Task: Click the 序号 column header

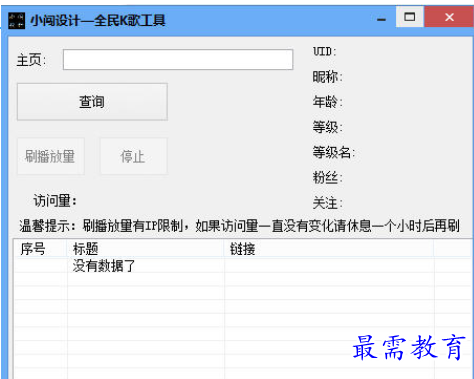Action: pyautogui.click(x=40, y=249)
